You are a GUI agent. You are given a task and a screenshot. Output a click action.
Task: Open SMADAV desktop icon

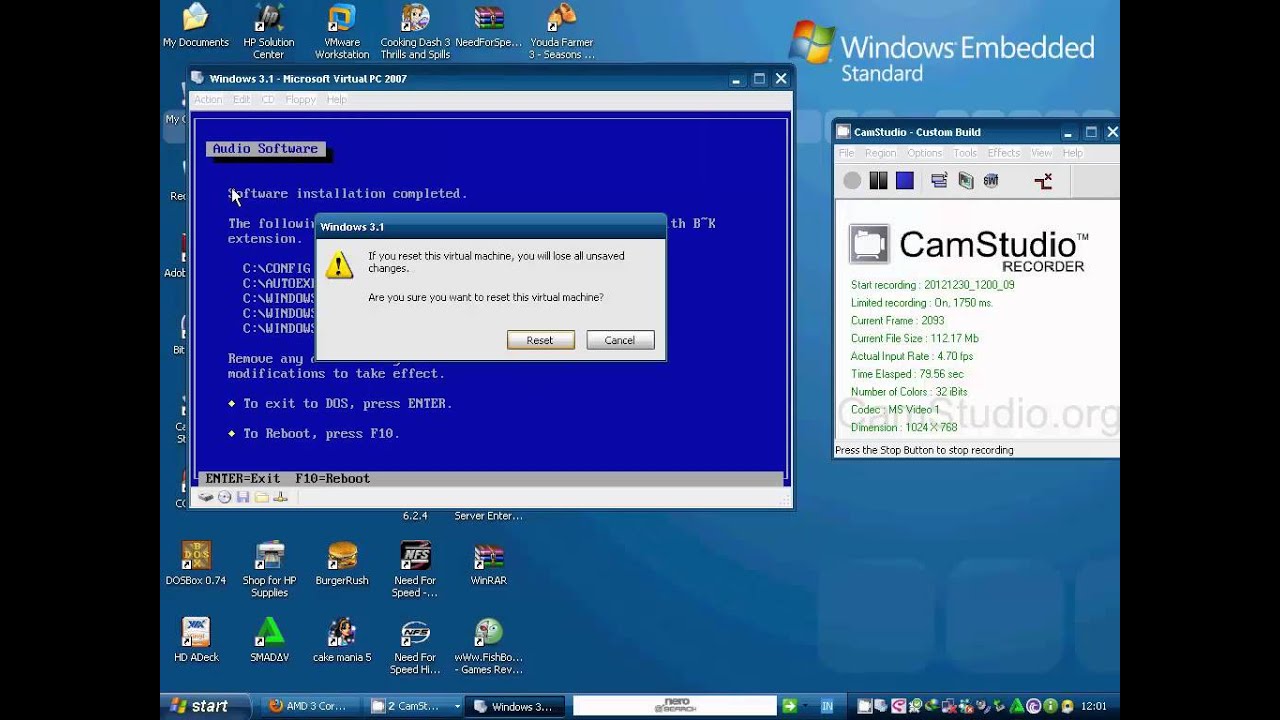pos(269,641)
